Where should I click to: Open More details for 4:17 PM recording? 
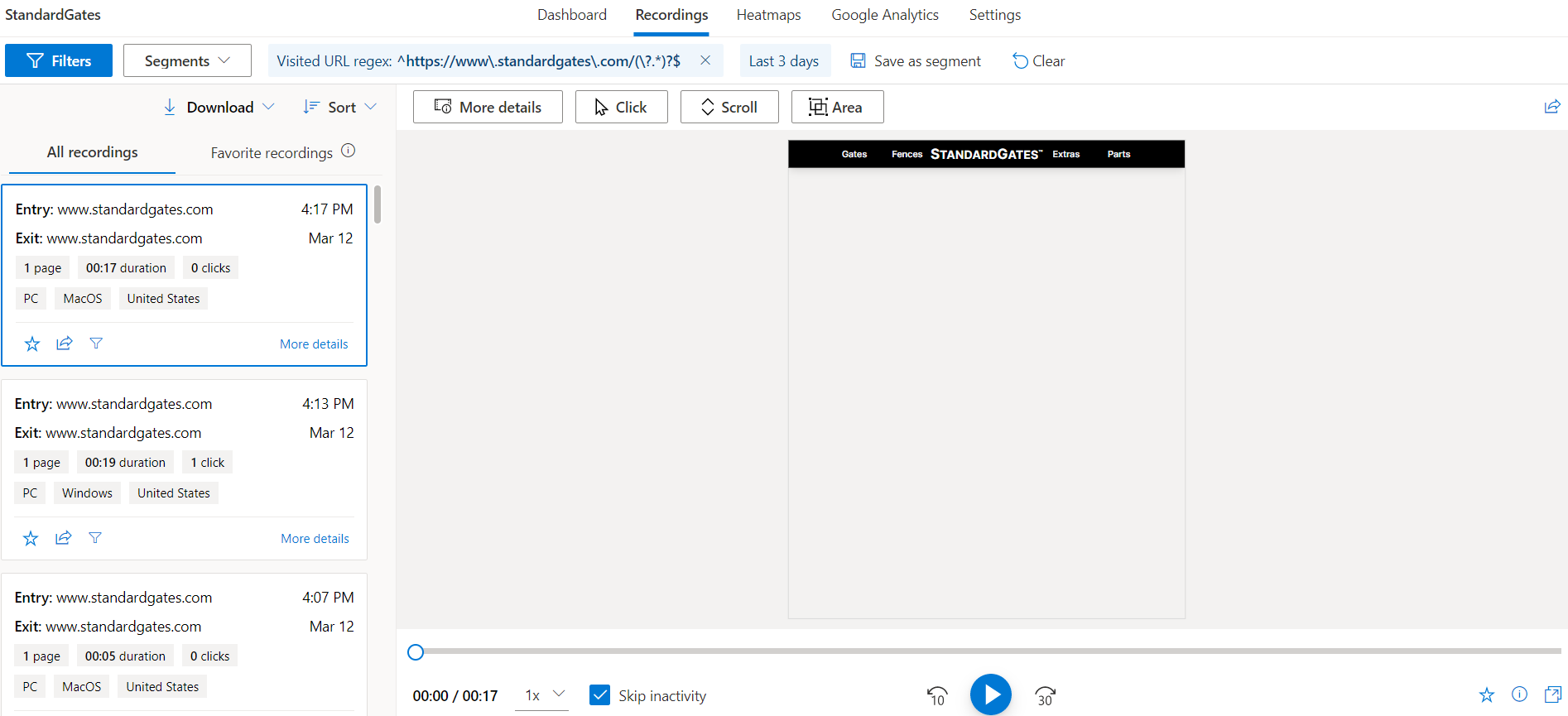[x=314, y=344]
